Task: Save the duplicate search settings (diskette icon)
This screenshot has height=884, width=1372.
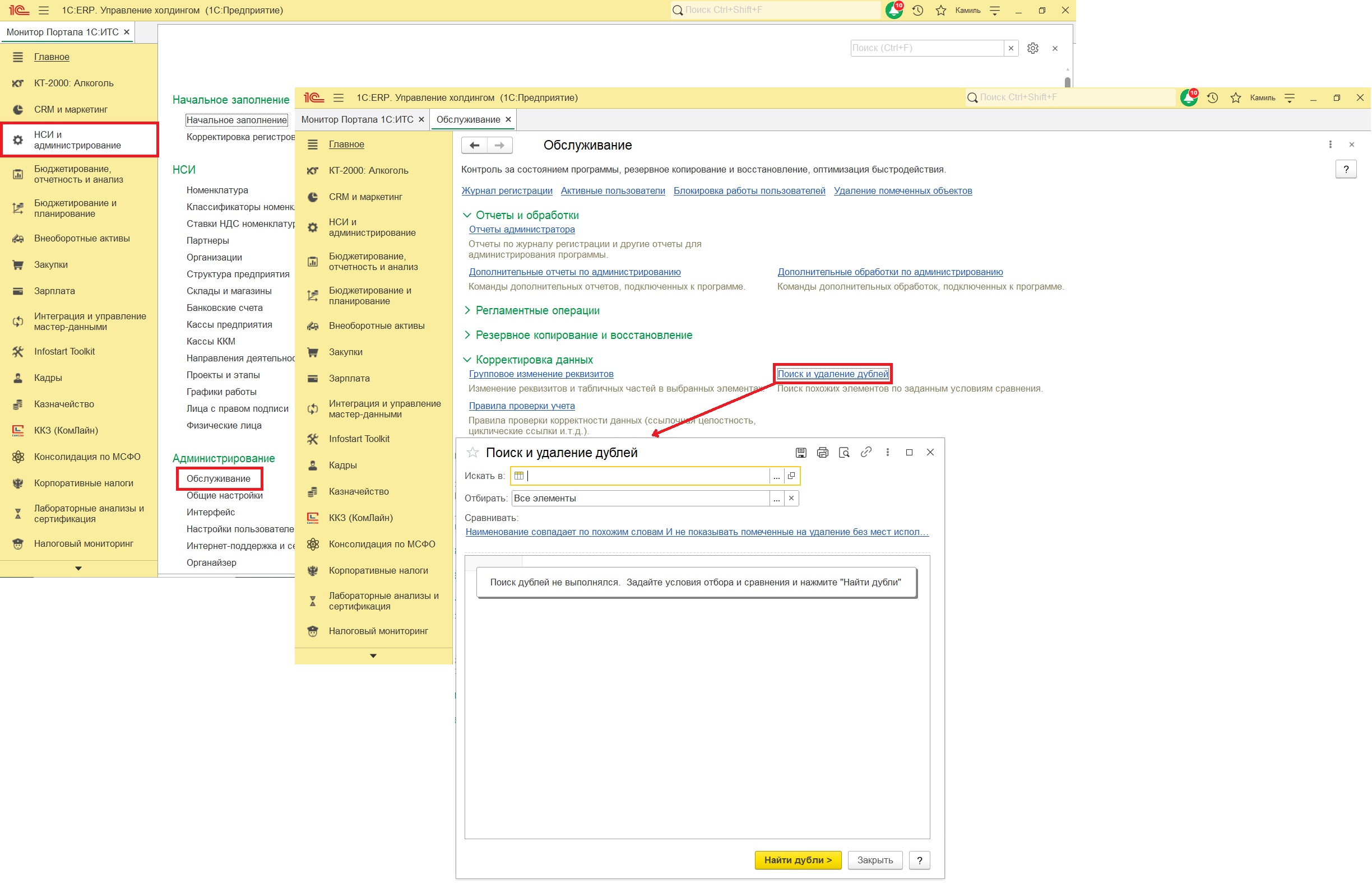Action: [x=801, y=453]
